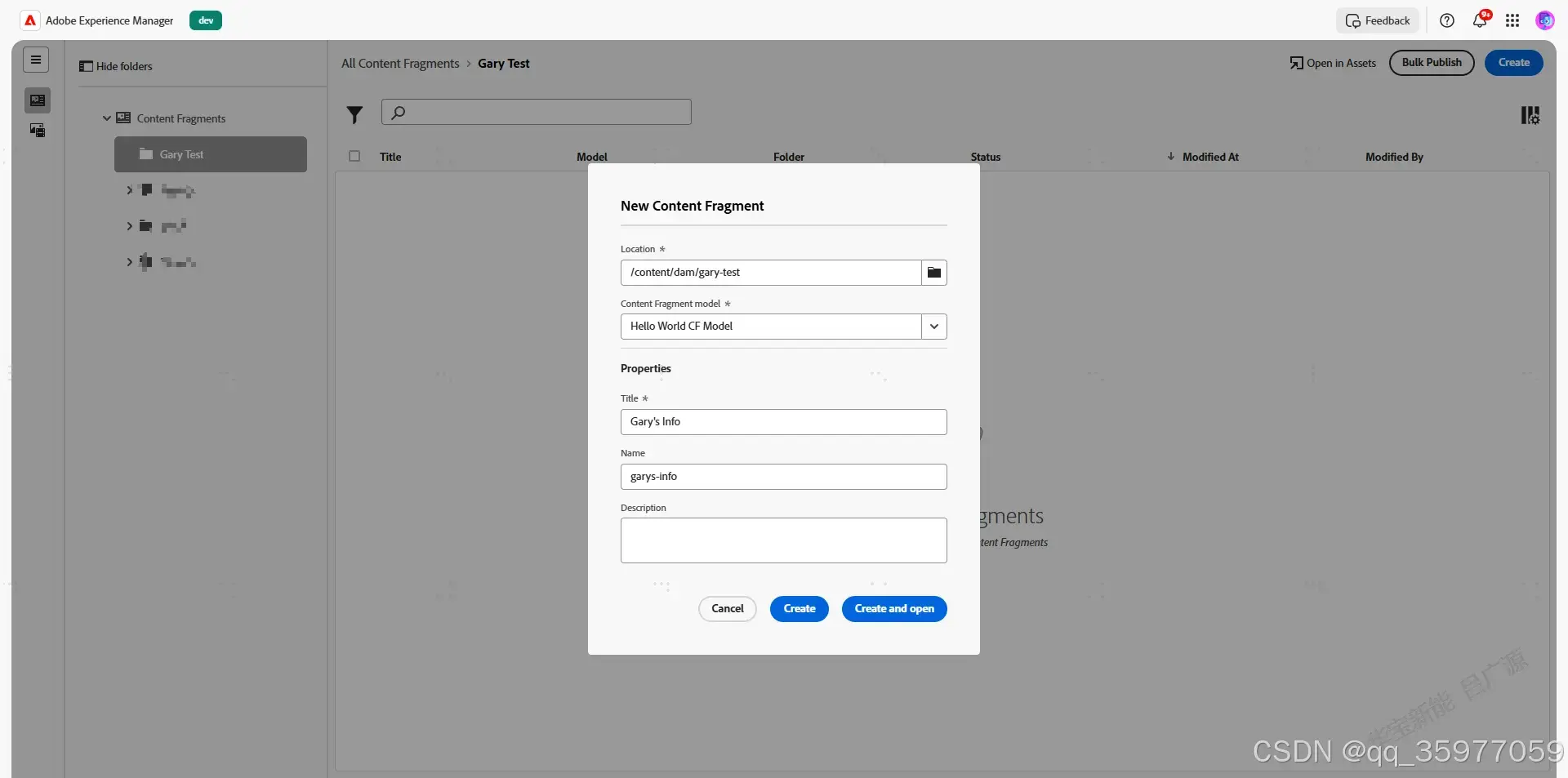Click the Open in Assets icon link

coord(1333,63)
